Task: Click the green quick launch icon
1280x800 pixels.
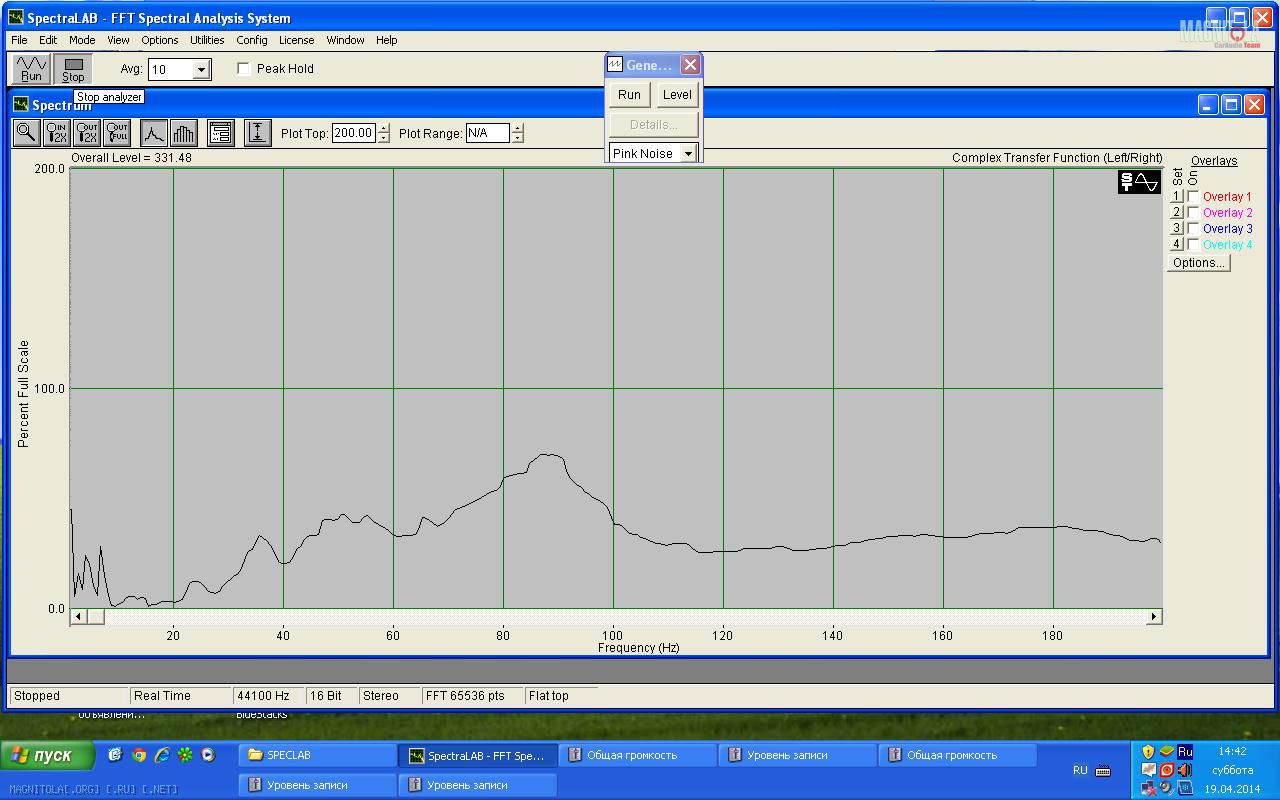Action: [185, 755]
